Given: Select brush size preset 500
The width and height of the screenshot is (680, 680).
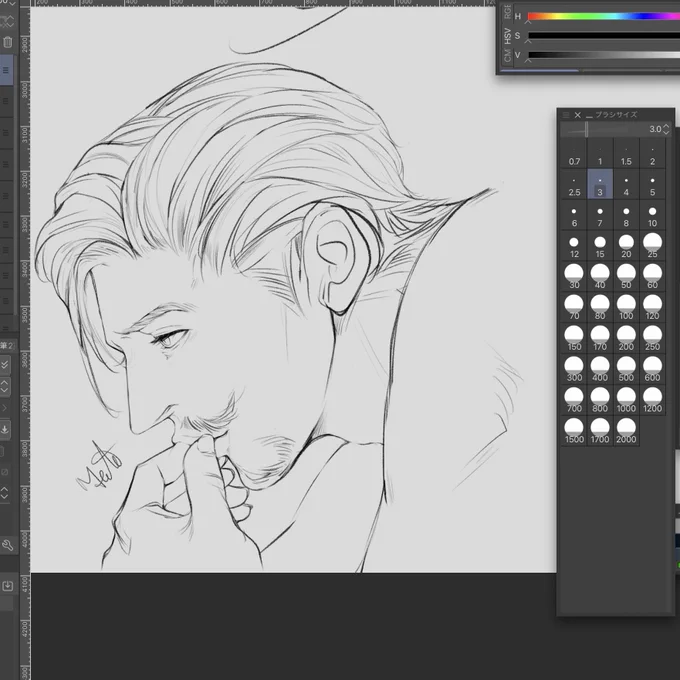Looking at the screenshot, I should pos(626,369).
